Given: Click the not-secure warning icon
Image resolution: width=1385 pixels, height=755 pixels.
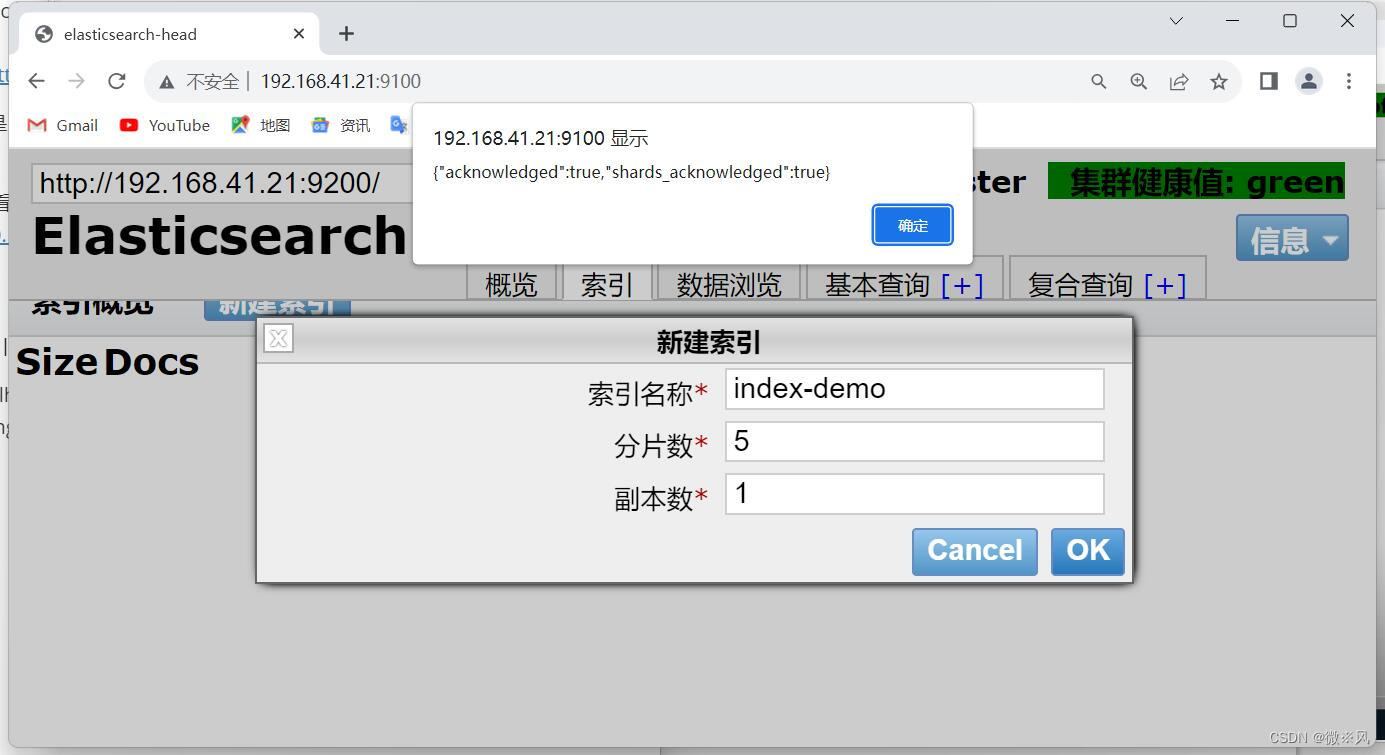Looking at the screenshot, I should pos(167,82).
